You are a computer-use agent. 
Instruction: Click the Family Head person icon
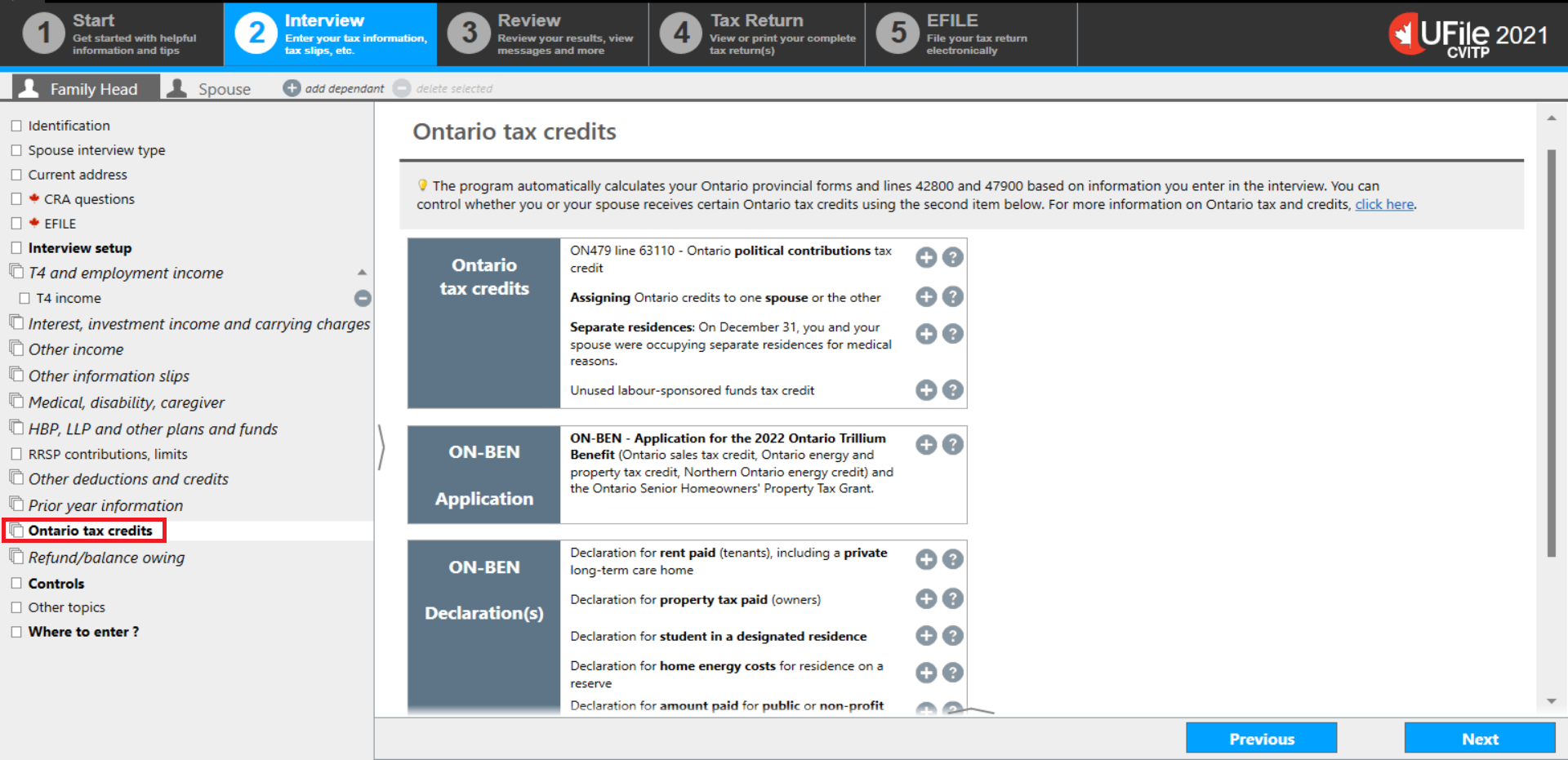pos(29,88)
